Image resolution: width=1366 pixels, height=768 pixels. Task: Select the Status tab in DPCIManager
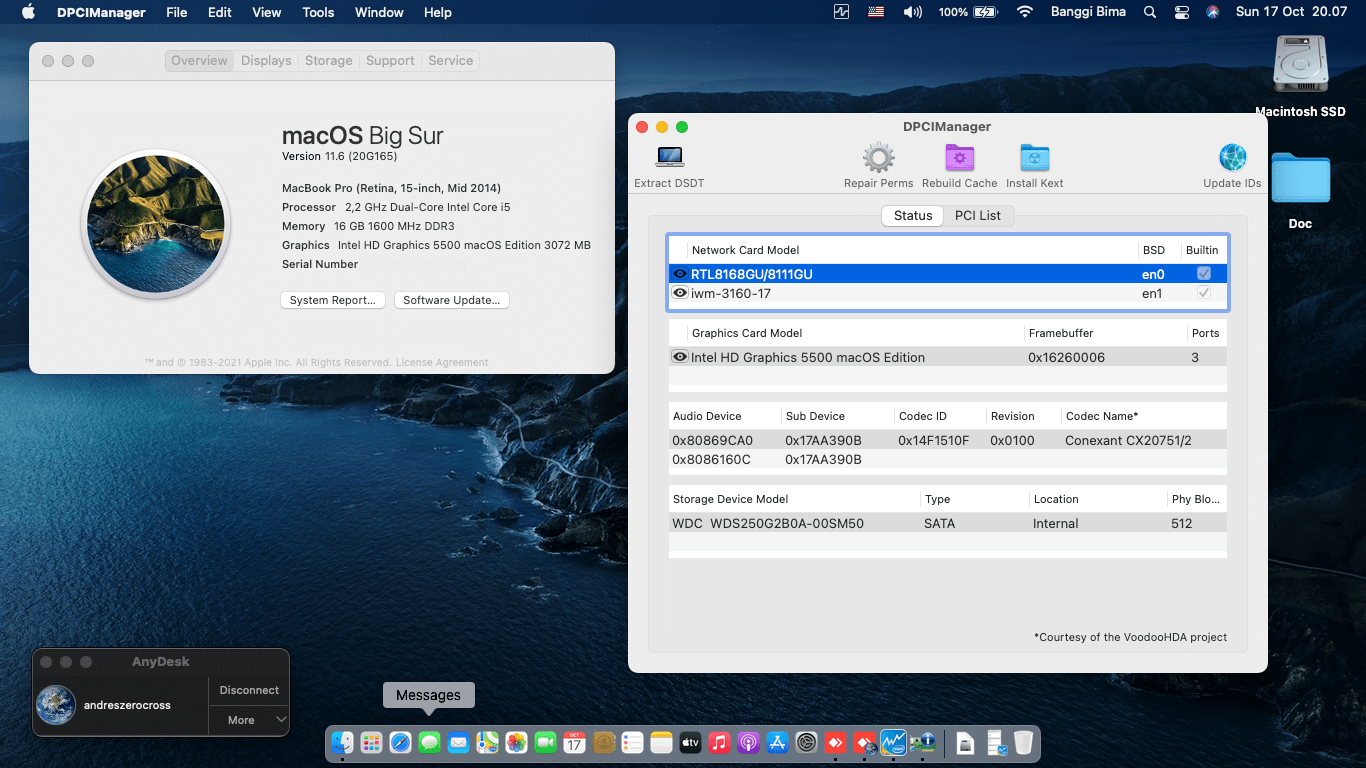click(x=913, y=215)
